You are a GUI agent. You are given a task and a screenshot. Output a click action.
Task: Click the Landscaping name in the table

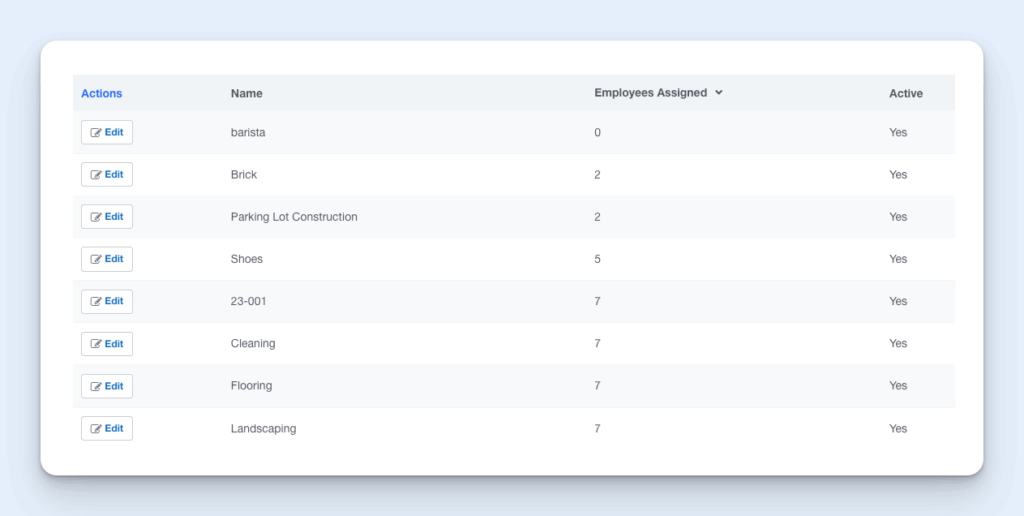click(263, 428)
